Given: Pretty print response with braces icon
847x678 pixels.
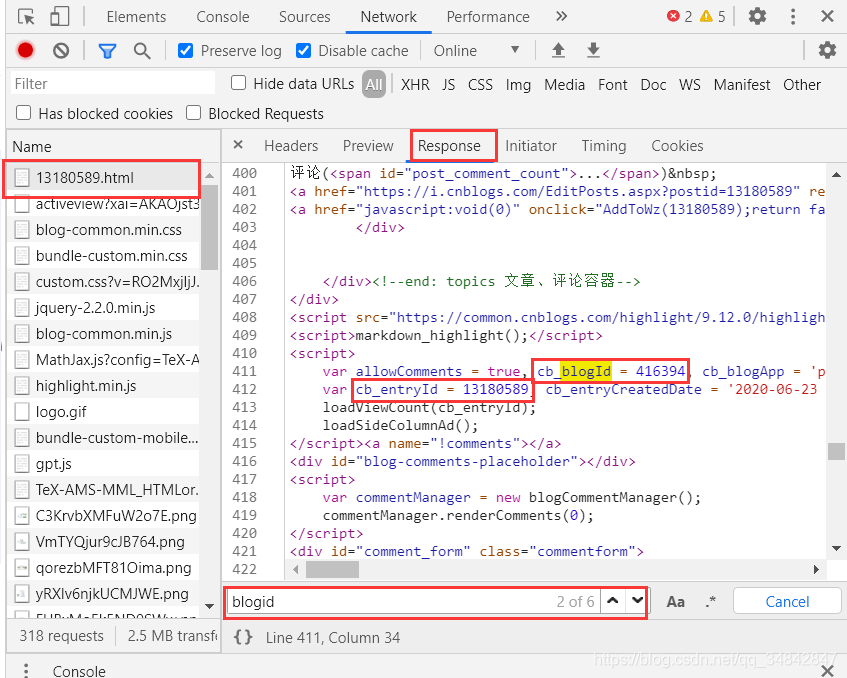Looking at the screenshot, I should (x=243, y=637).
